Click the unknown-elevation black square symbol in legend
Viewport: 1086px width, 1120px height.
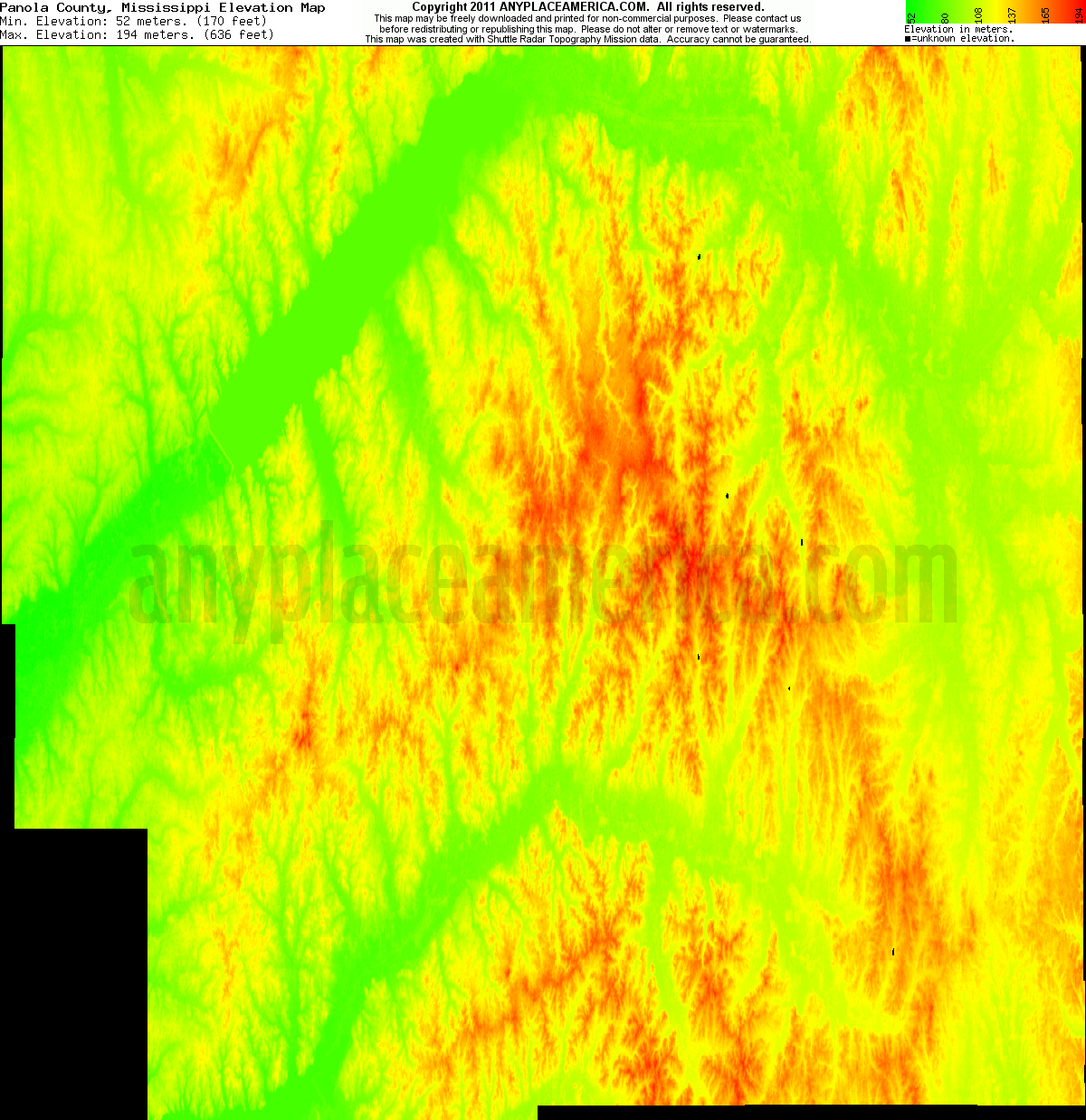(x=906, y=38)
